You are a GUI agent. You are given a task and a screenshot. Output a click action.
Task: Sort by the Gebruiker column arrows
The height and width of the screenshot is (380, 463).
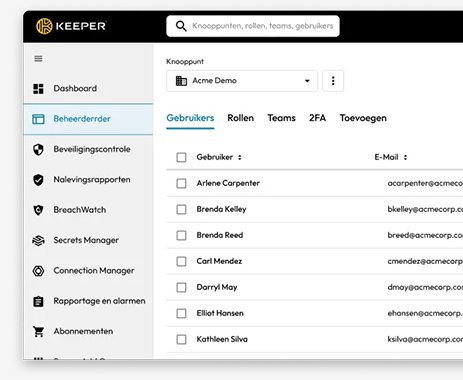[x=240, y=157]
